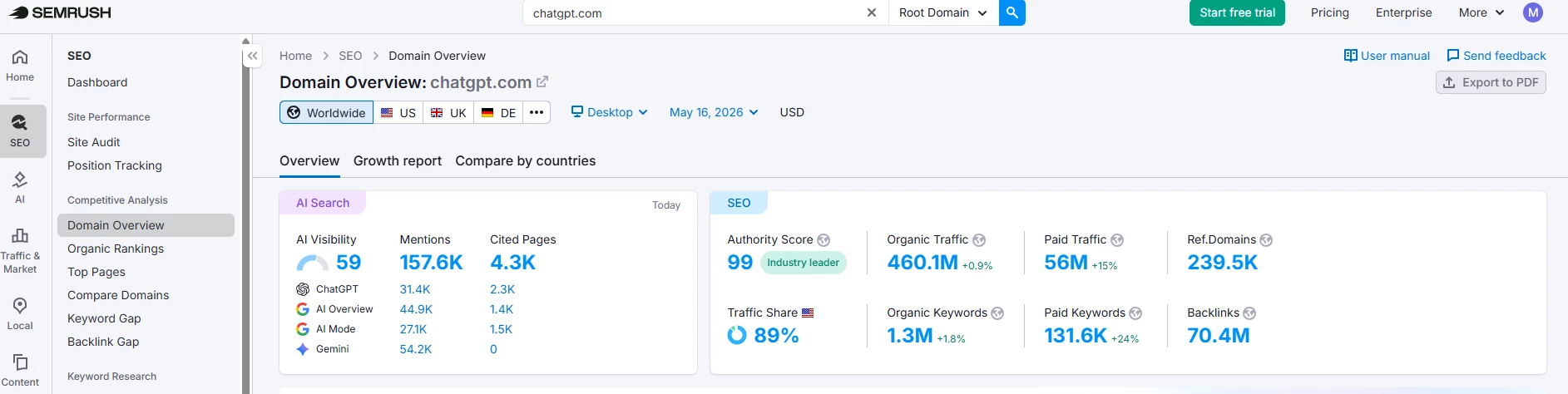Screen dimensions: 1568x394
Task: Open Traffic & Market sidebar section
Action: [x=20, y=250]
